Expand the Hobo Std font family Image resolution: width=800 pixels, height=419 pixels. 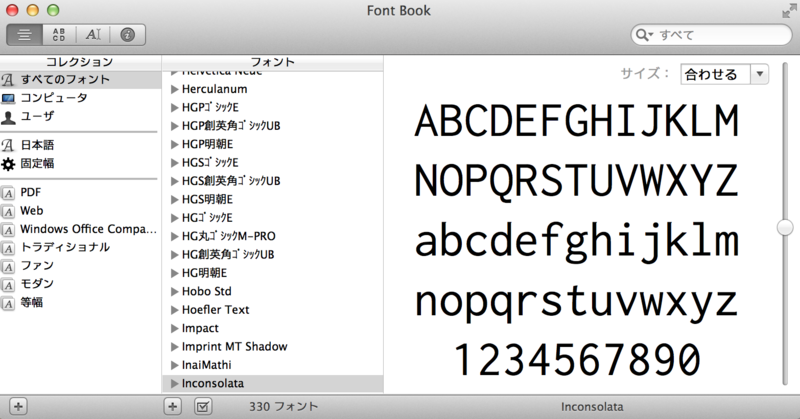click(174, 292)
